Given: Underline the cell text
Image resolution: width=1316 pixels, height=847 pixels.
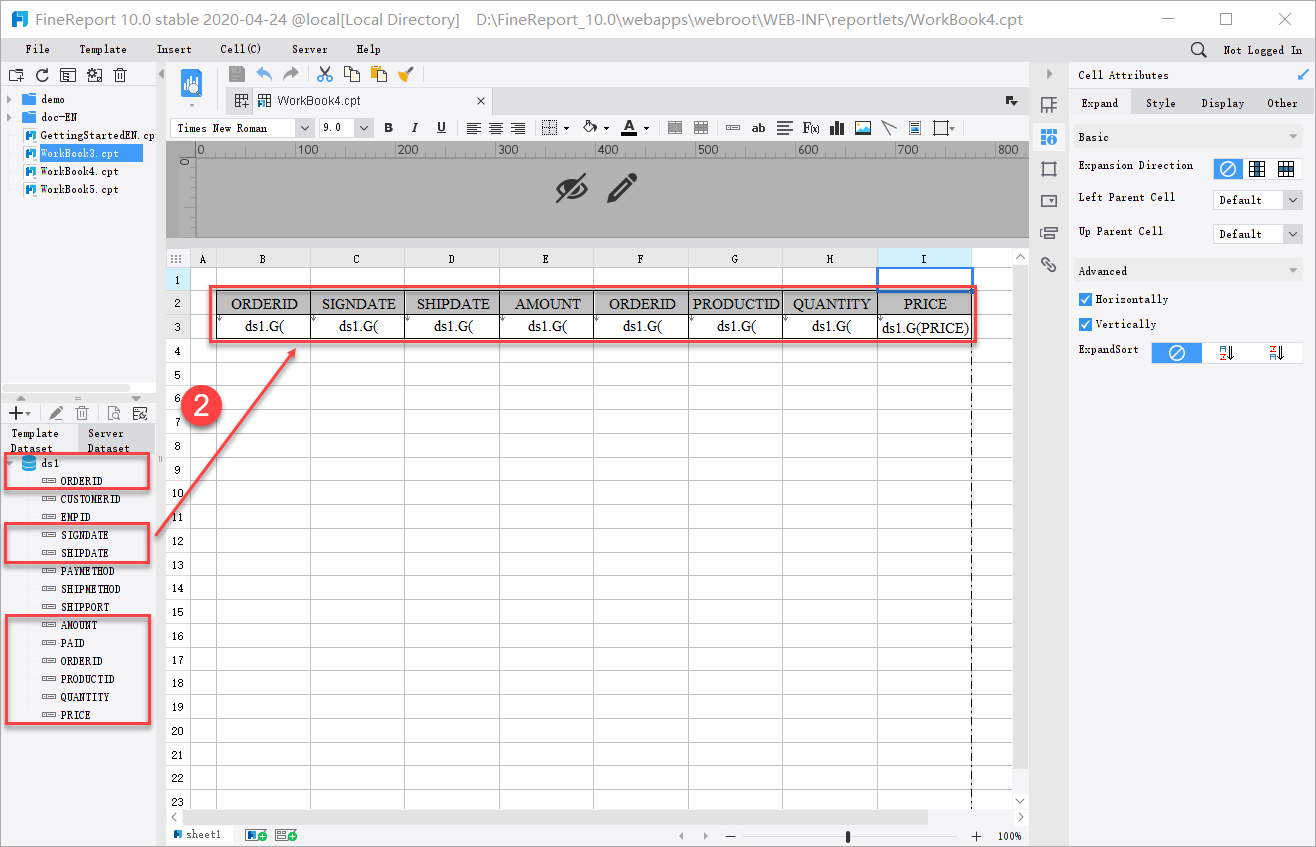Looking at the screenshot, I should pyautogui.click(x=441, y=128).
